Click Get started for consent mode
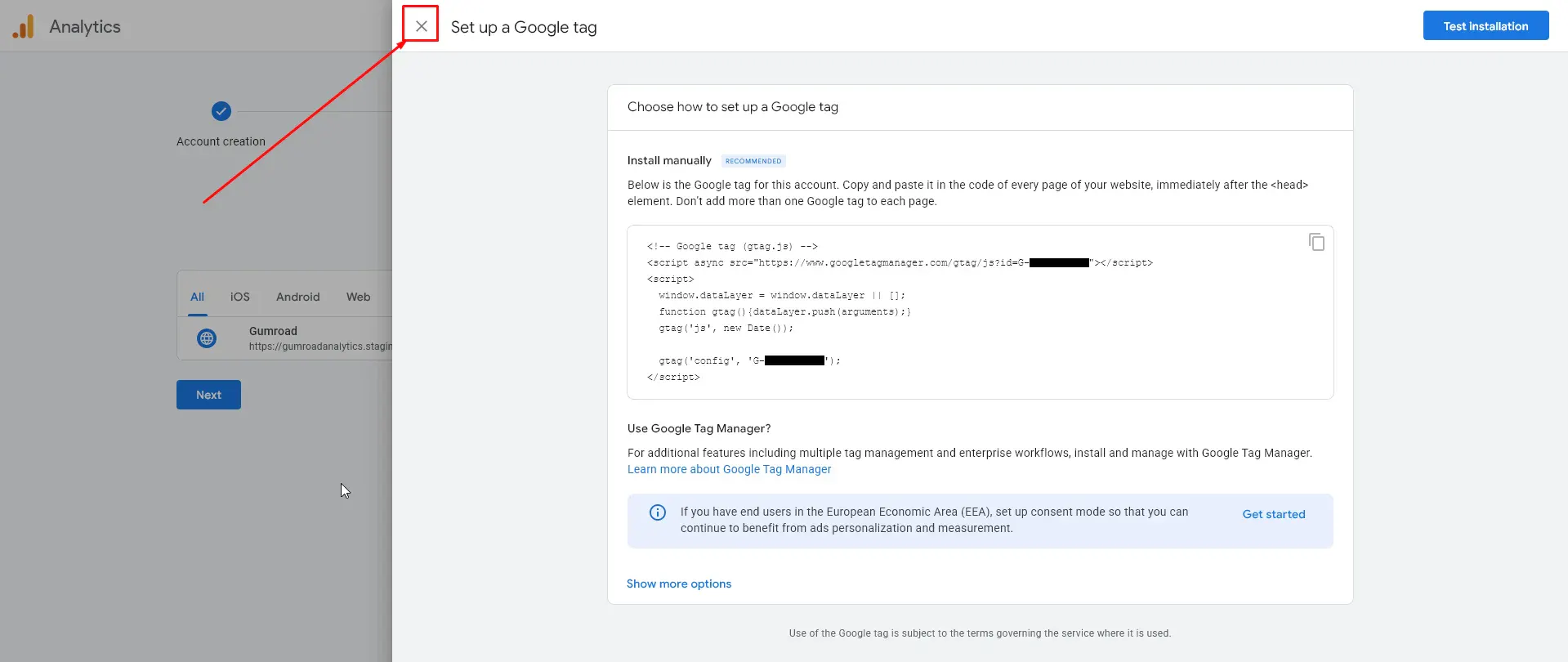This screenshot has height=662, width=1568. 1273,514
